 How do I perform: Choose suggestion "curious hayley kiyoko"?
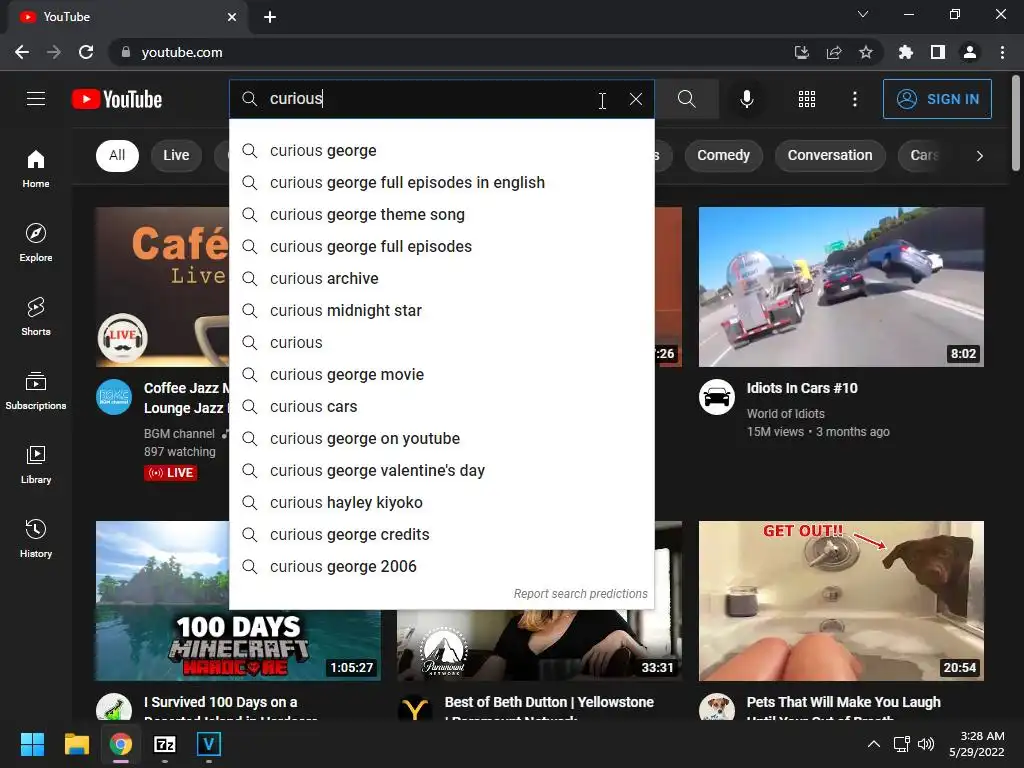[x=442, y=503]
